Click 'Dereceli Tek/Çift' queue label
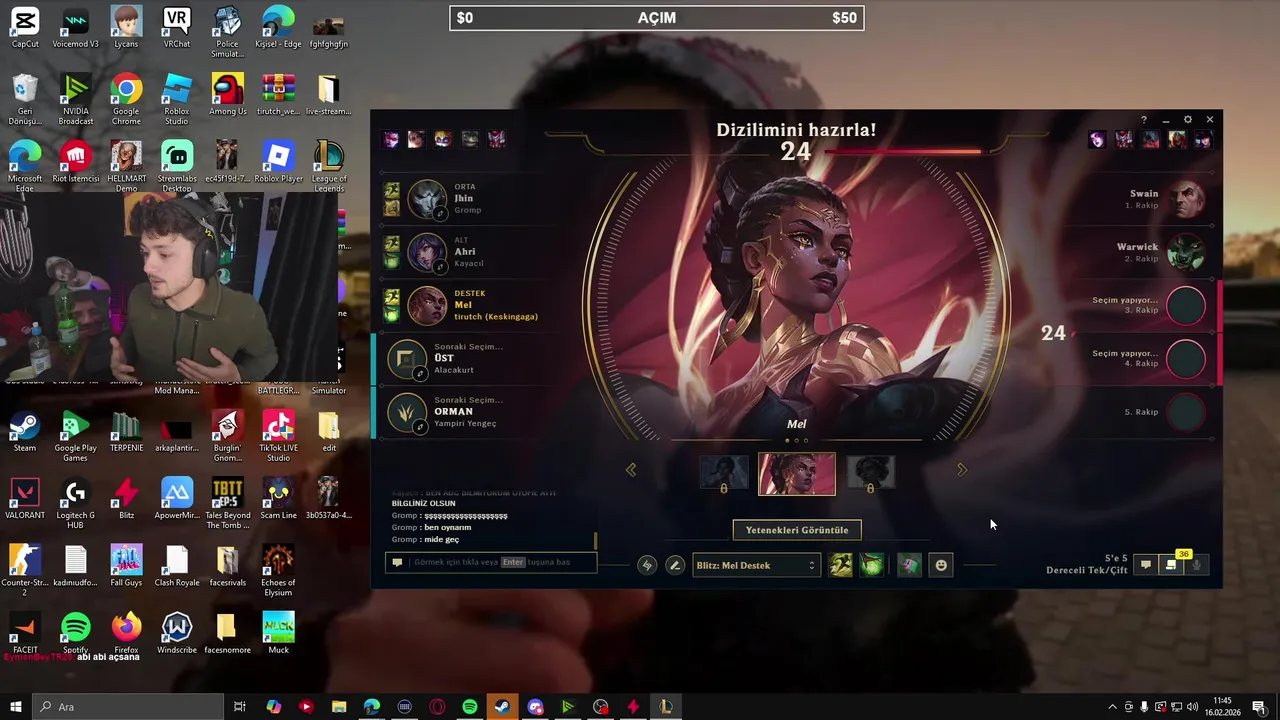 1087,570
